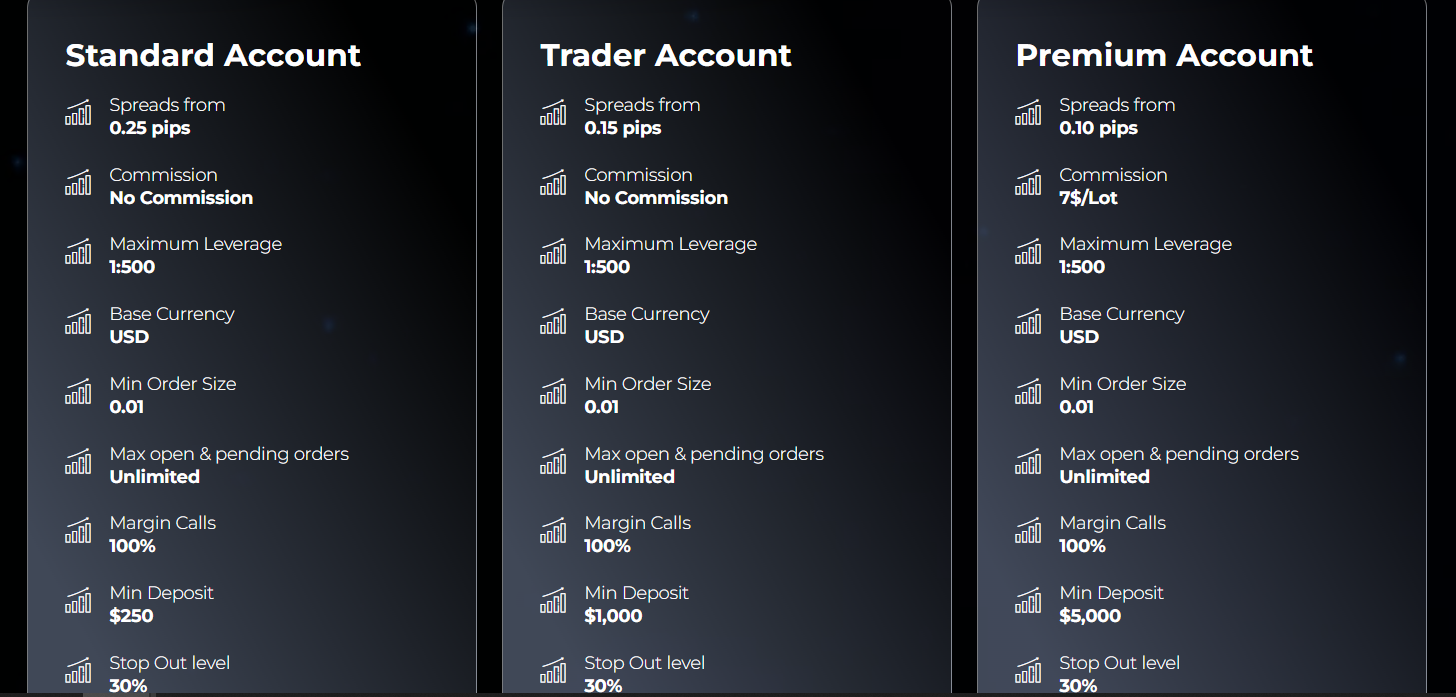Click chart icon beside Trader Max open & pending orders
1456x697 pixels.
553,462
